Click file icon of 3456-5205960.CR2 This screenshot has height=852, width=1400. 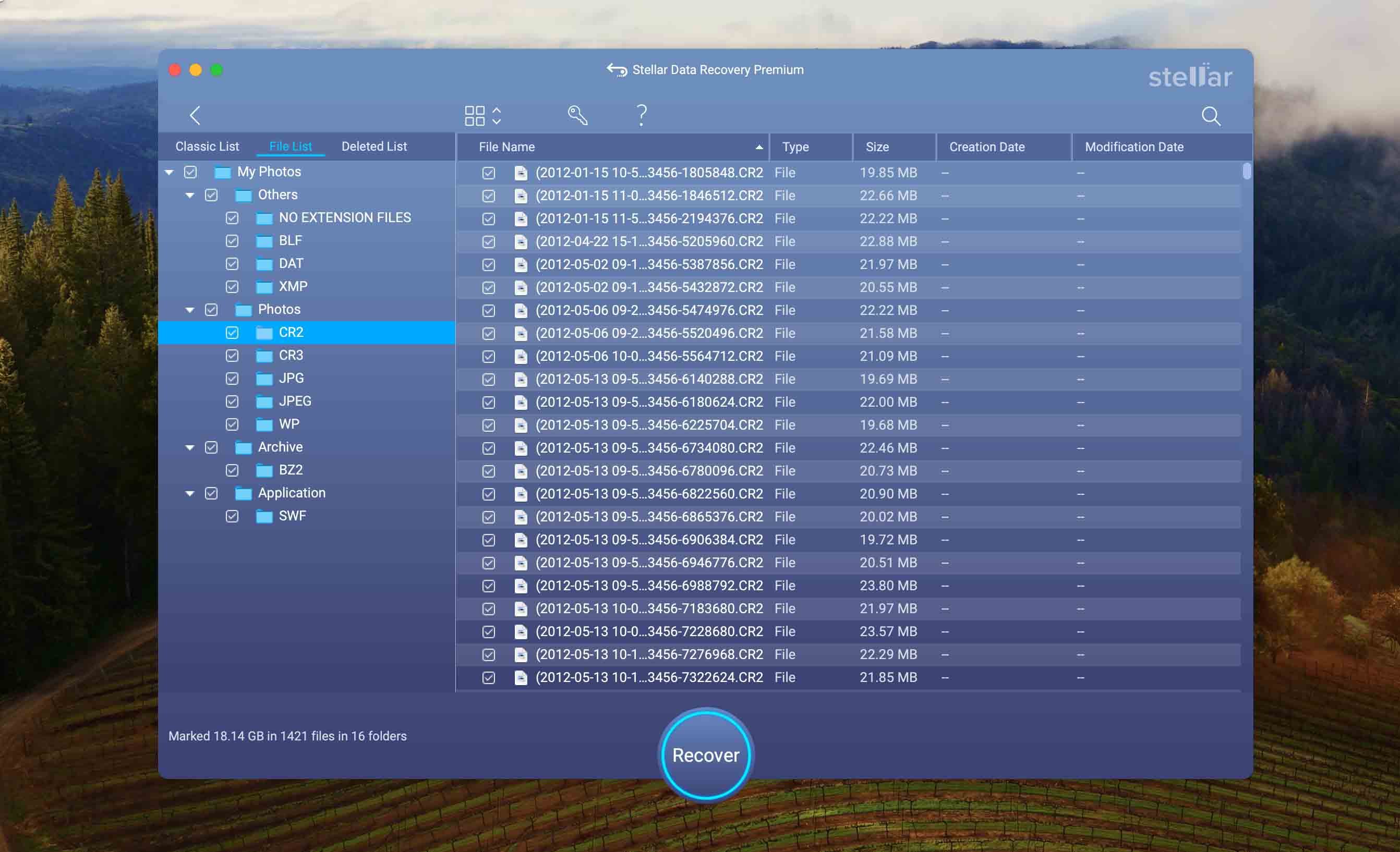[521, 242]
